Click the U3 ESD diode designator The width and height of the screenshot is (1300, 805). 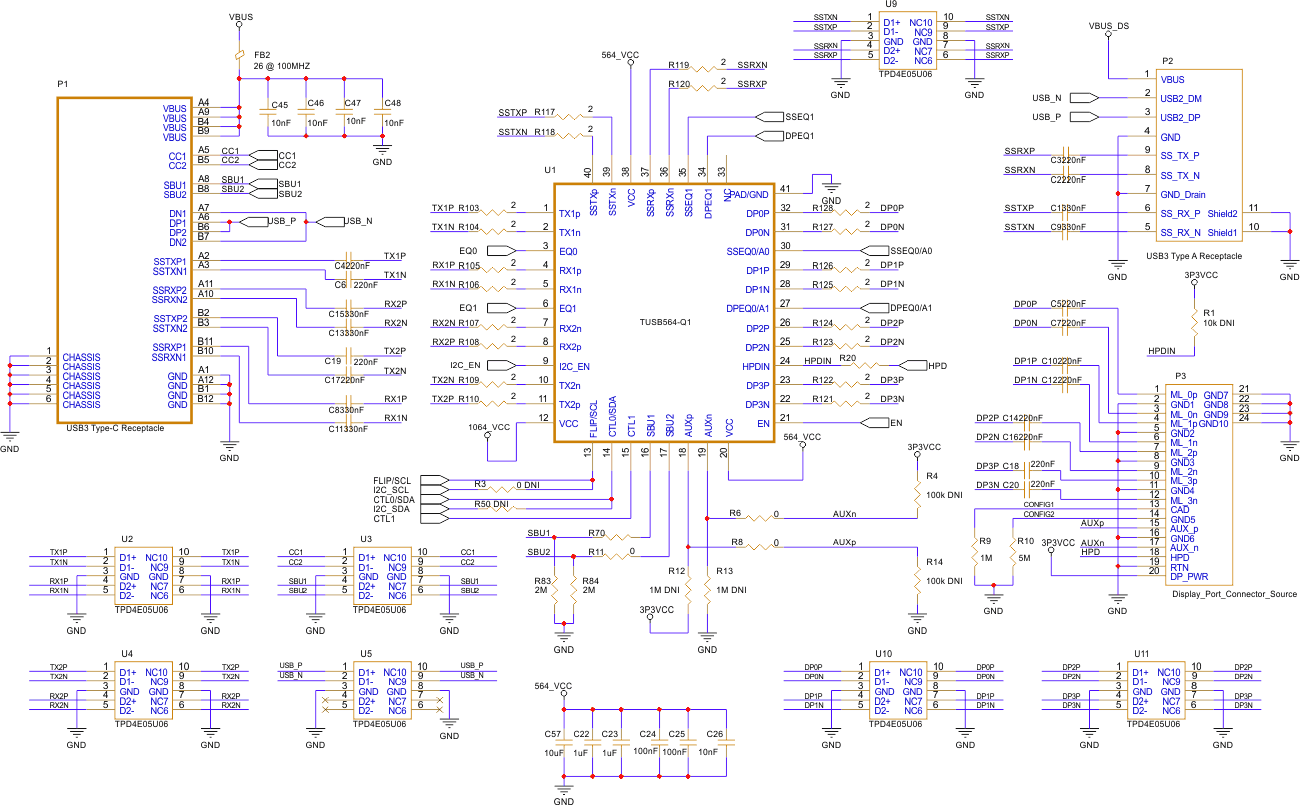coord(366,538)
